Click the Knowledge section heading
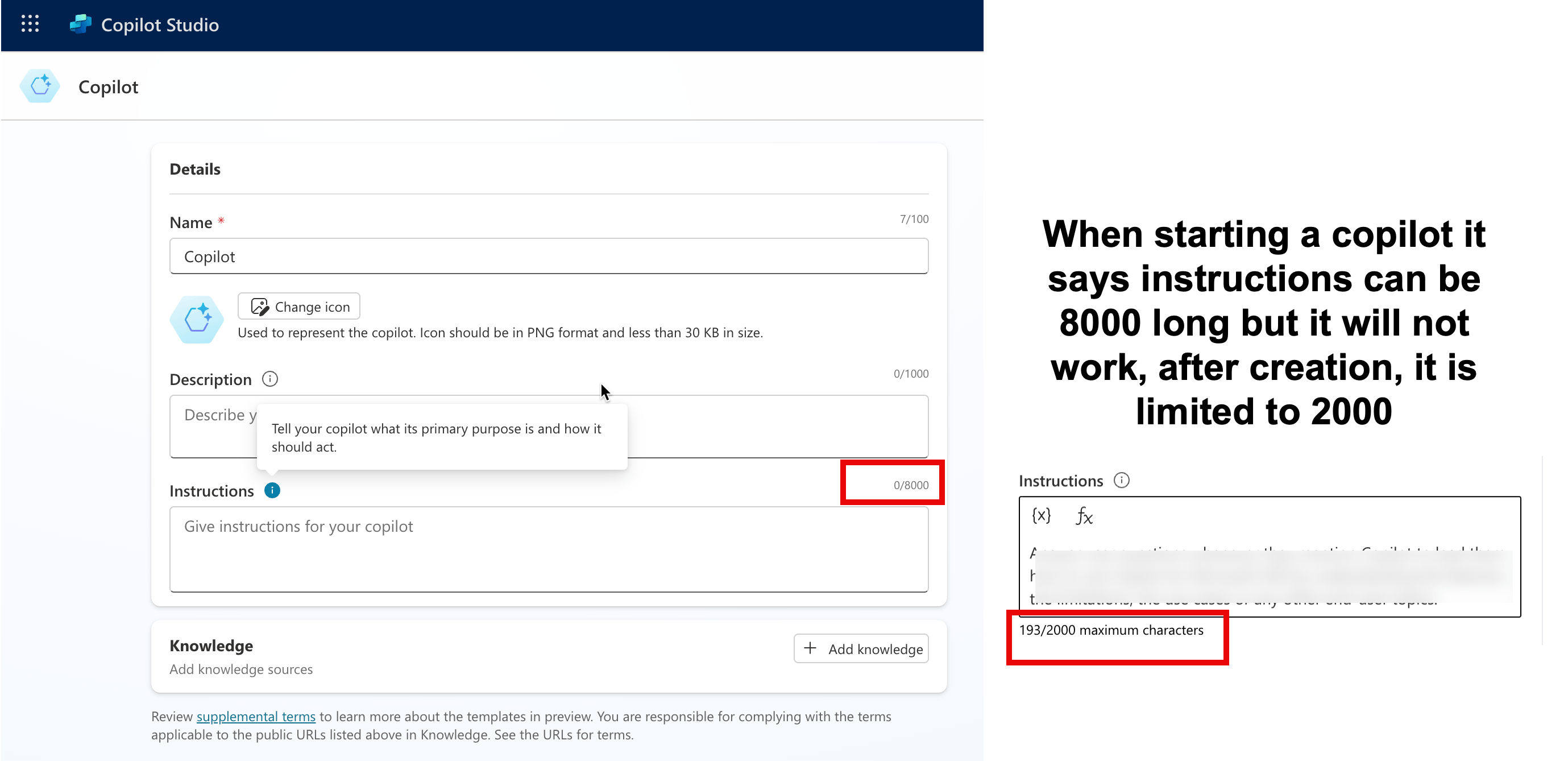This screenshot has width=1568, height=761. (210, 646)
